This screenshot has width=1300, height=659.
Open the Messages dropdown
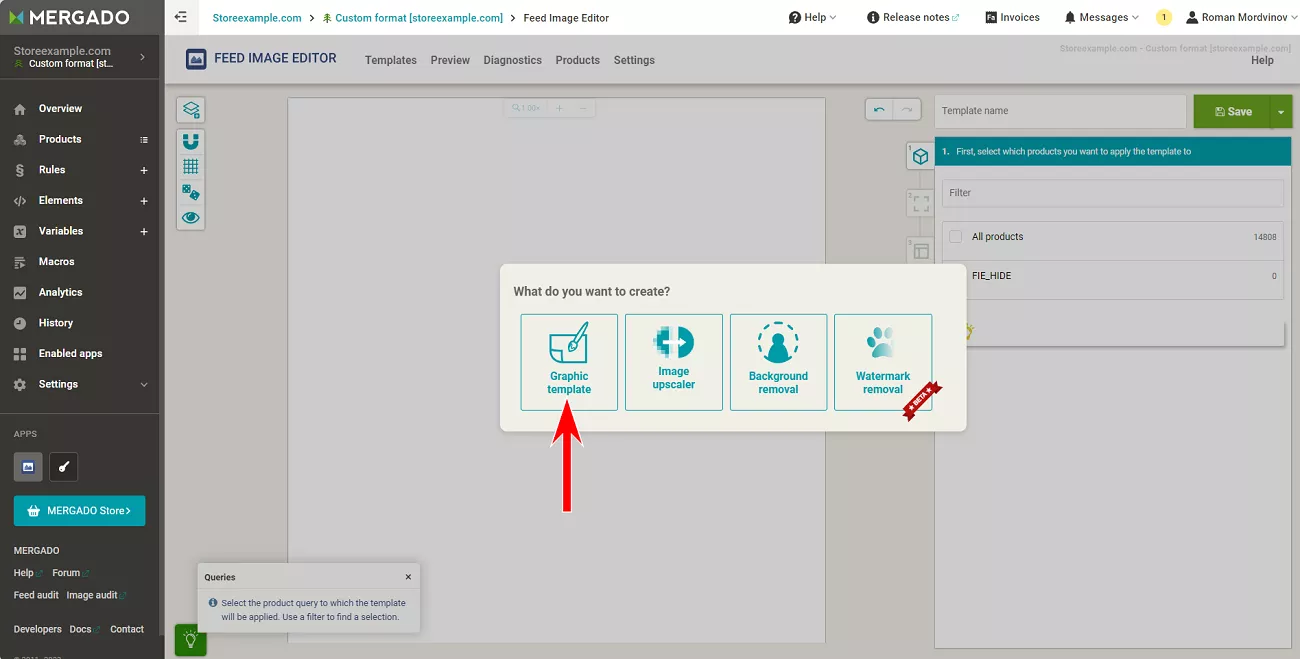pos(1101,17)
